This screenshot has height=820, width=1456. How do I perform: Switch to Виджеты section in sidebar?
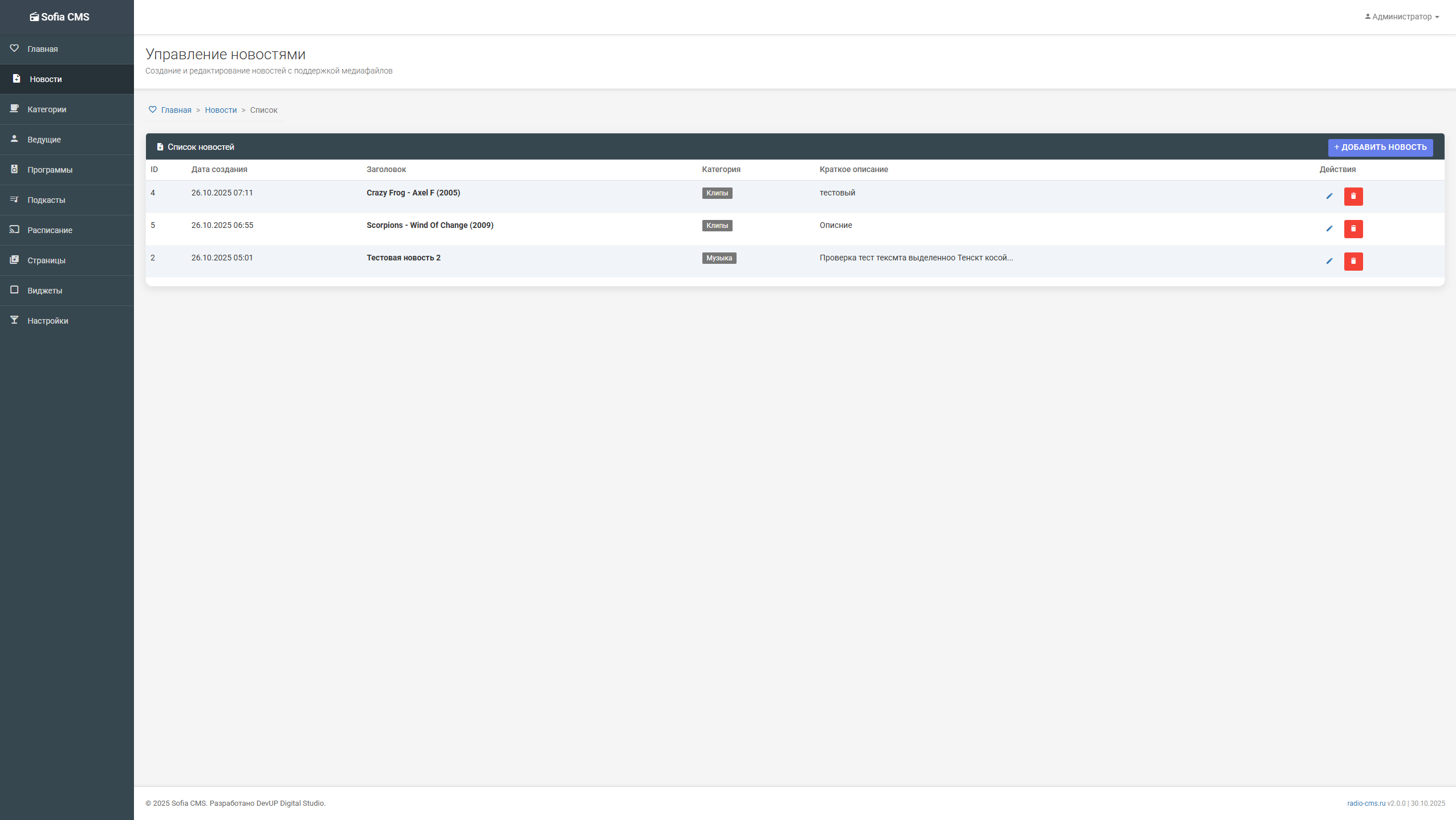pos(15,290)
